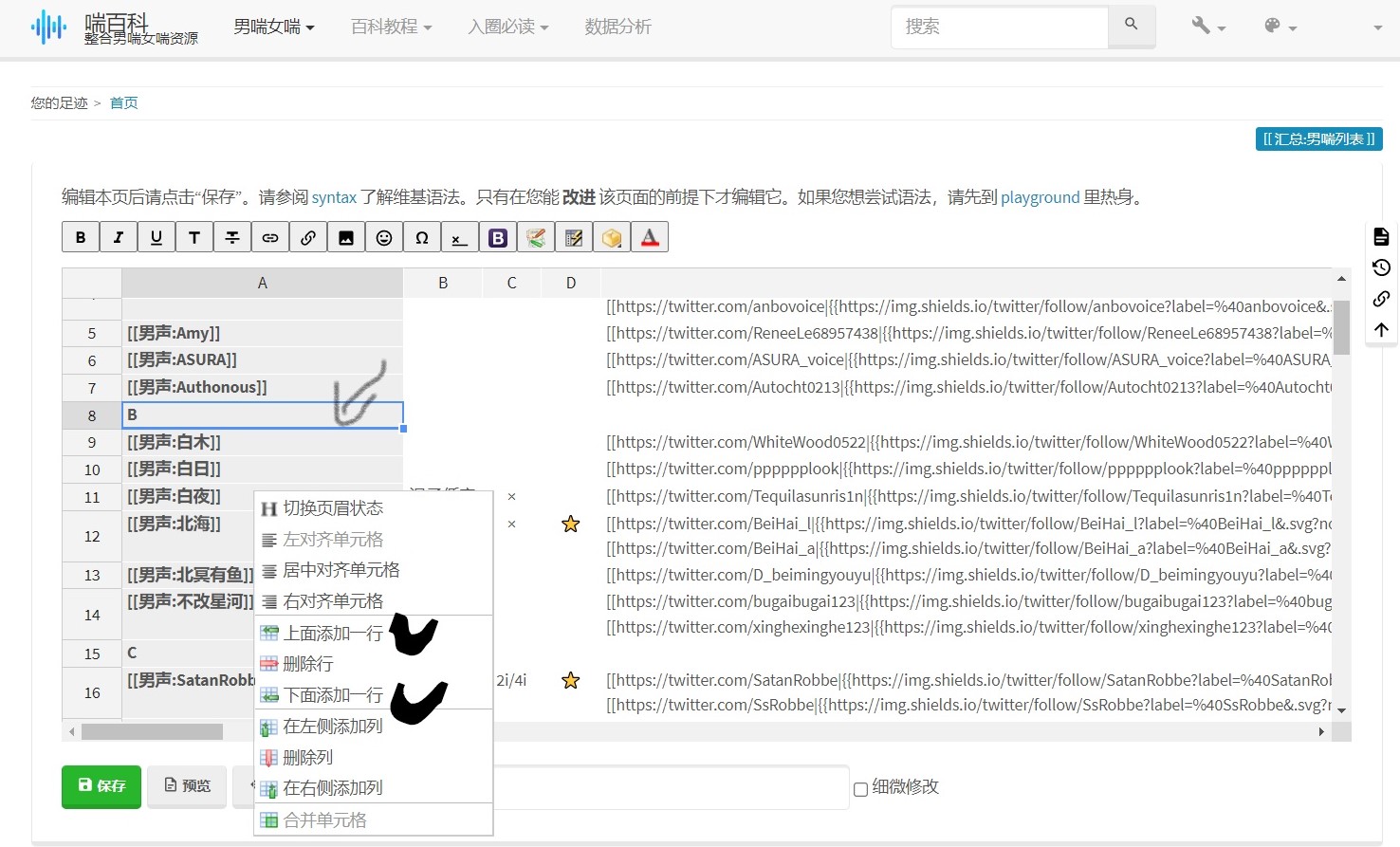Image resolution: width=1400 pixels, height=847 pixels.
Task: Jump back to top with the arrow icon
Action: tap(1381, 330)
